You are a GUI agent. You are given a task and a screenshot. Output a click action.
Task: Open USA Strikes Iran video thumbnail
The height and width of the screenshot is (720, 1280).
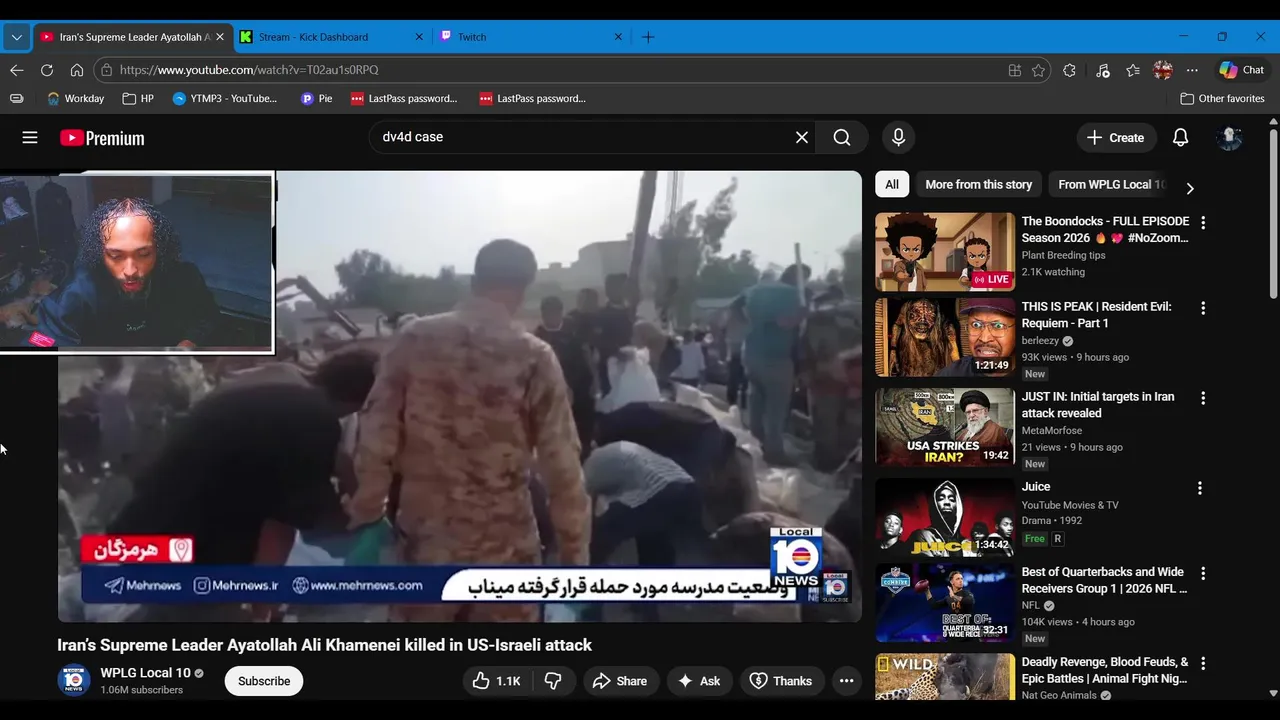click(x=945, y=427)
